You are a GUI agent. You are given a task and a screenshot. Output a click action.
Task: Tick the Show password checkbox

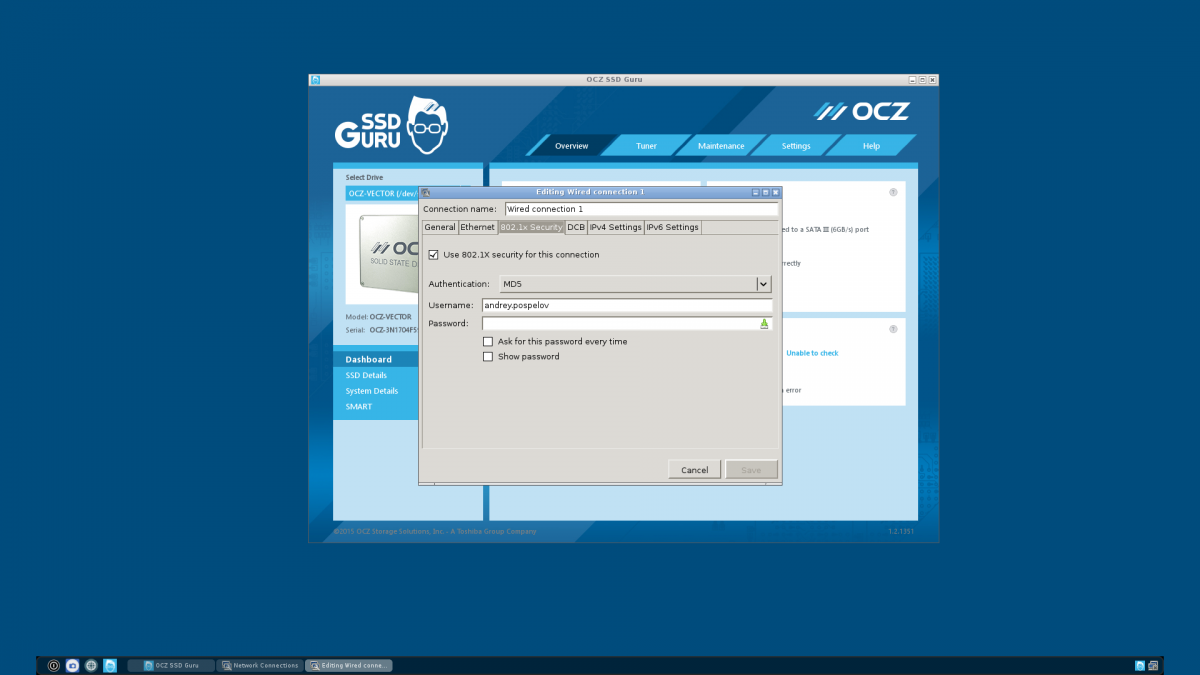coord(488,357)
